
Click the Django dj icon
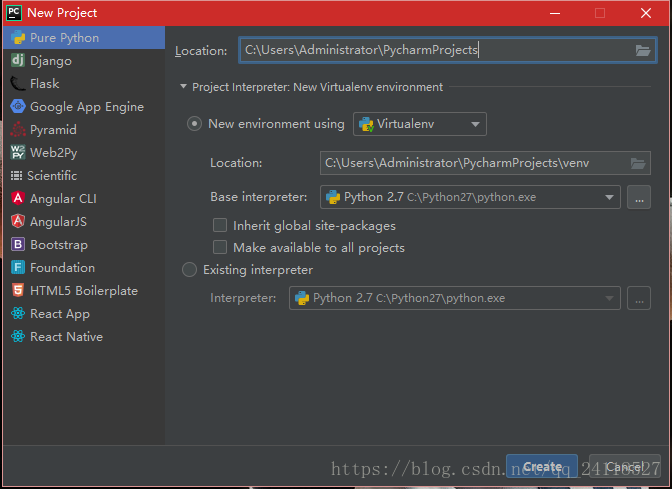(18, 60)
